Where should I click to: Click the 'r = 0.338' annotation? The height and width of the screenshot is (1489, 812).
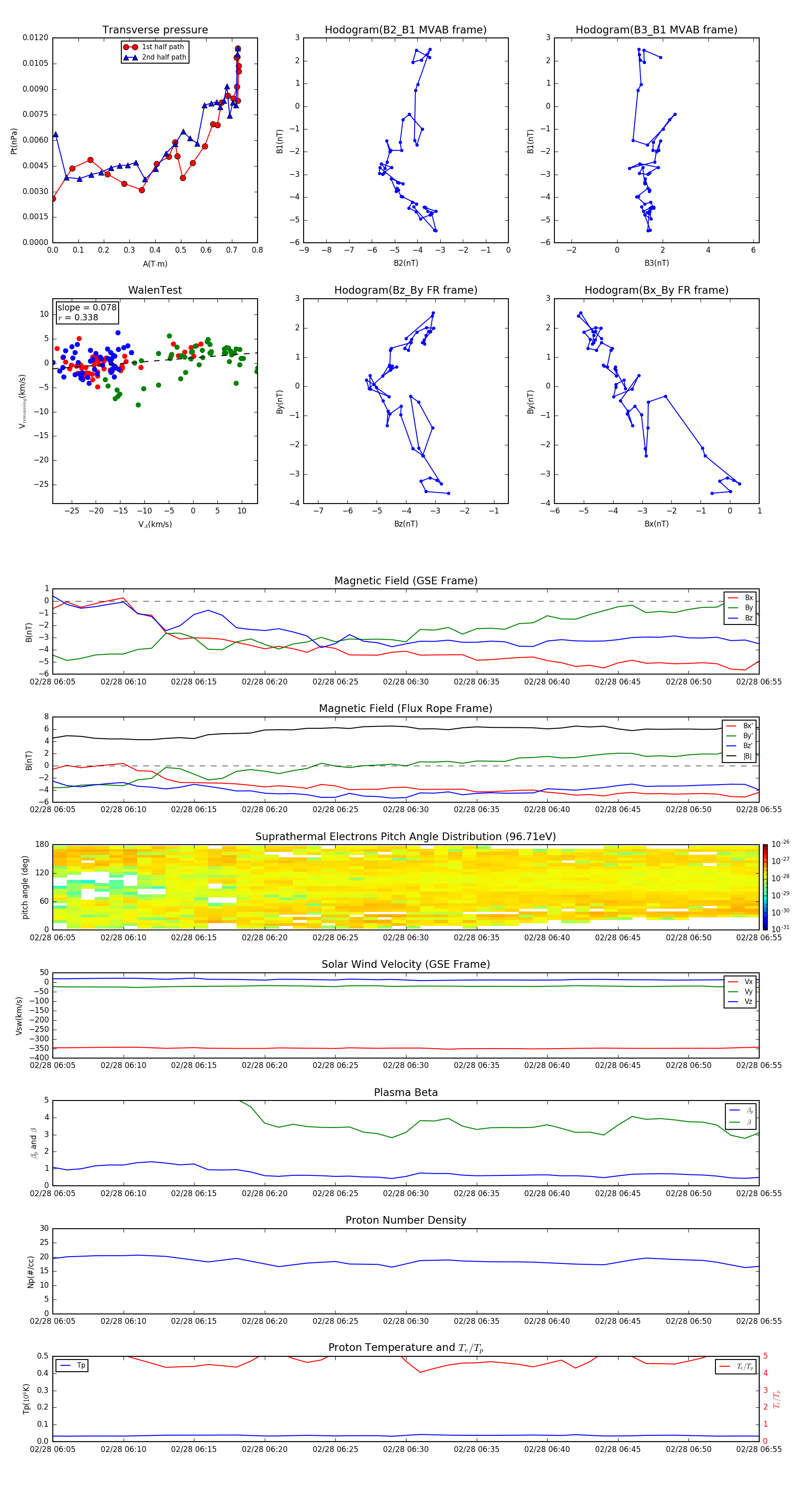pyautogui.click(x=78, y=317)
